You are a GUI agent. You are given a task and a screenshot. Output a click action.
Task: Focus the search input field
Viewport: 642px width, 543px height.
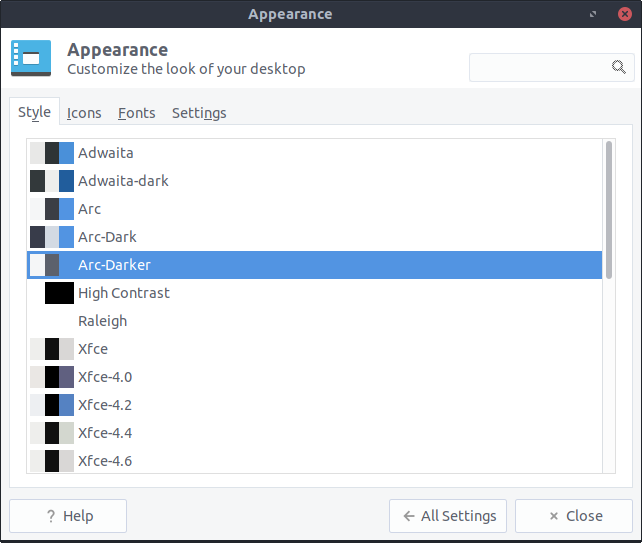point(540,67)
